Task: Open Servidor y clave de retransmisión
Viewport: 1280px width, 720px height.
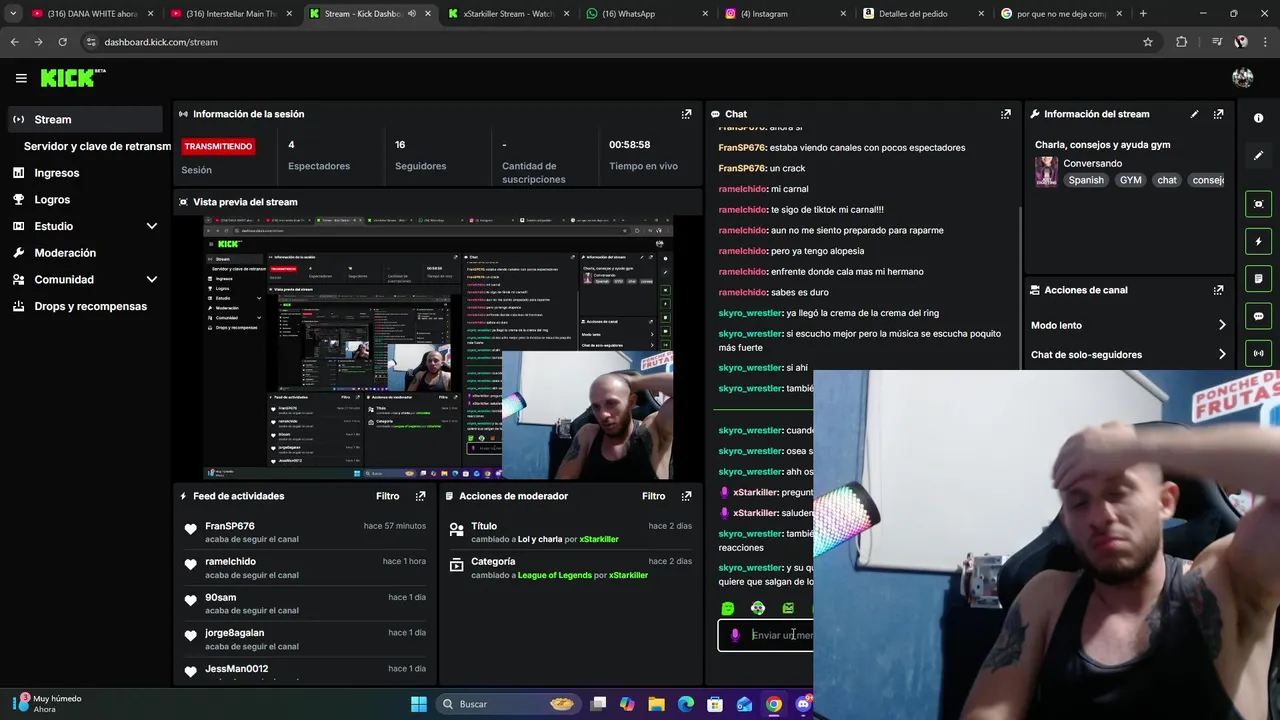Action: pyautogui.click(x=97, y=146)
